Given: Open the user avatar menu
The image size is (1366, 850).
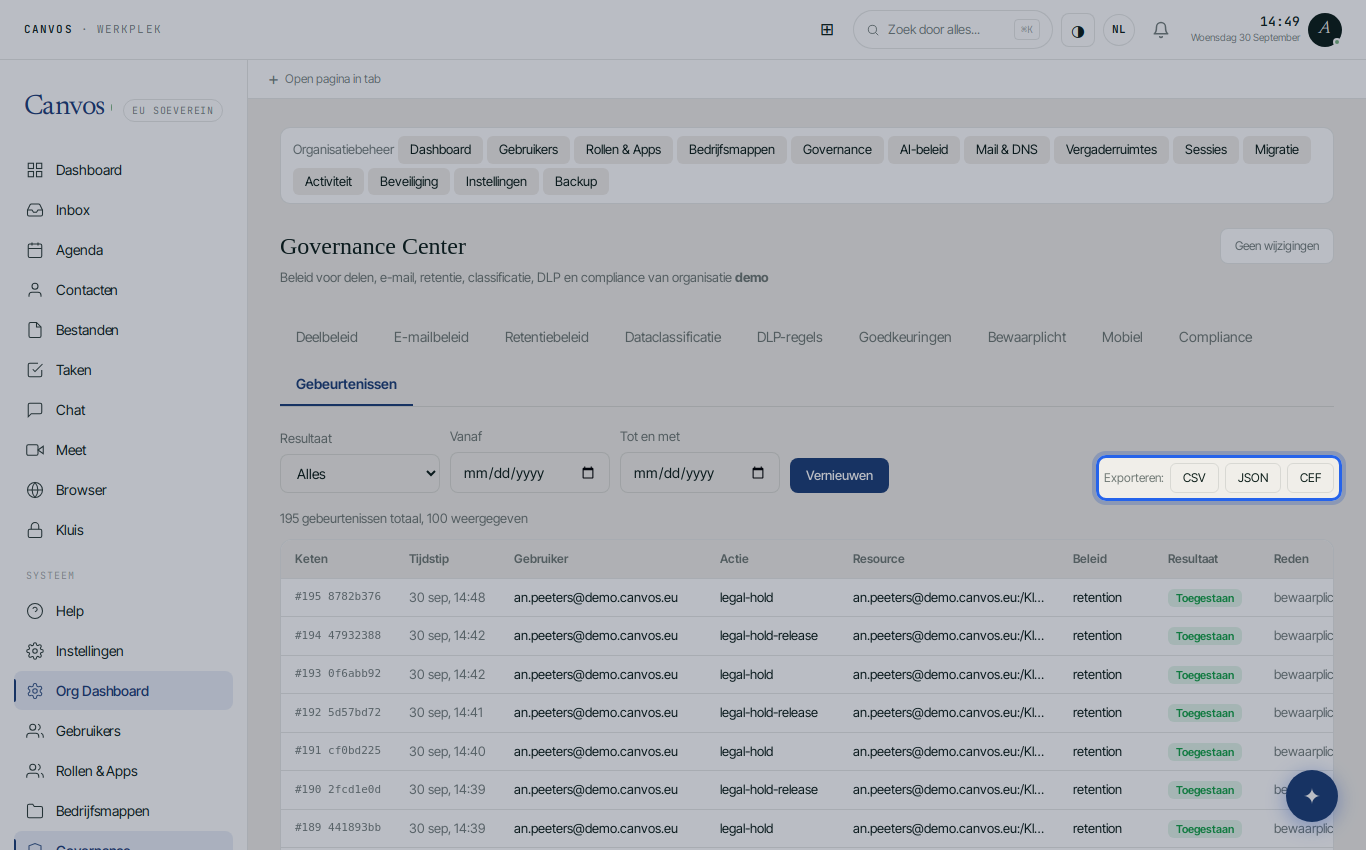Looking at the screenshot, I should point(1325,30).
